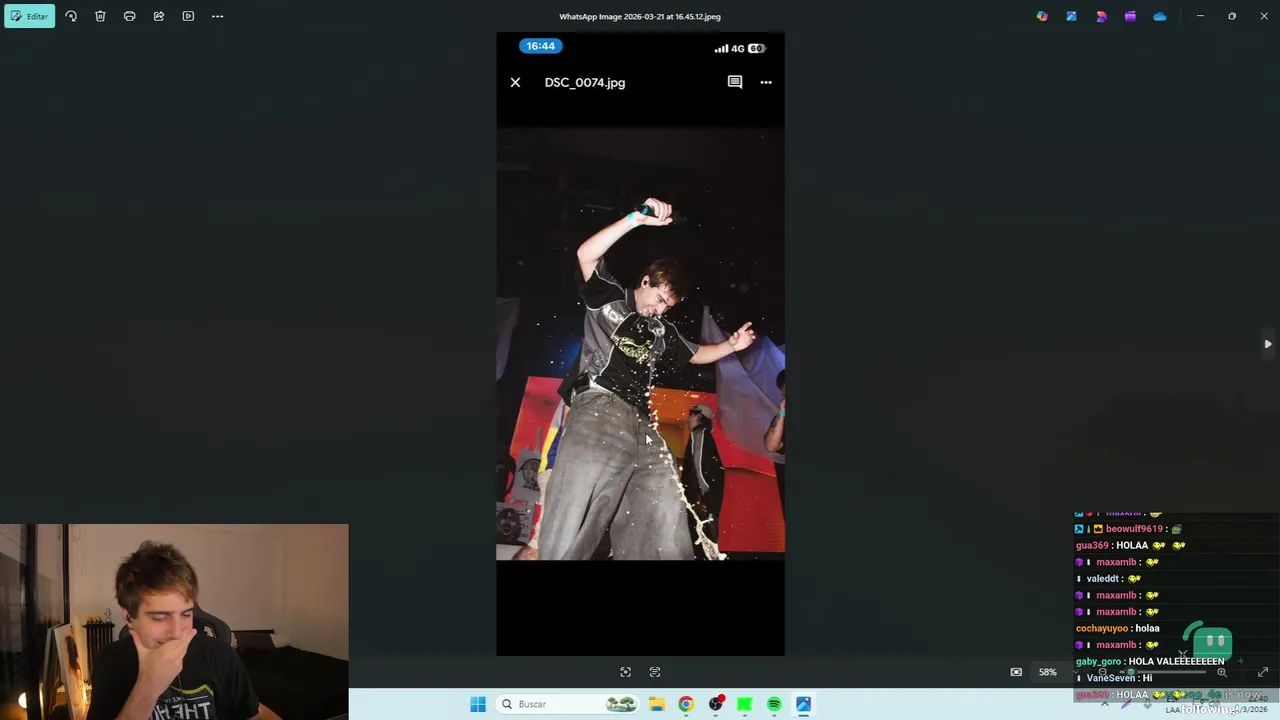This screenshot has height=720, width=1280.
Task: Delete the photo using the trash icon
Action: (100, 16)
